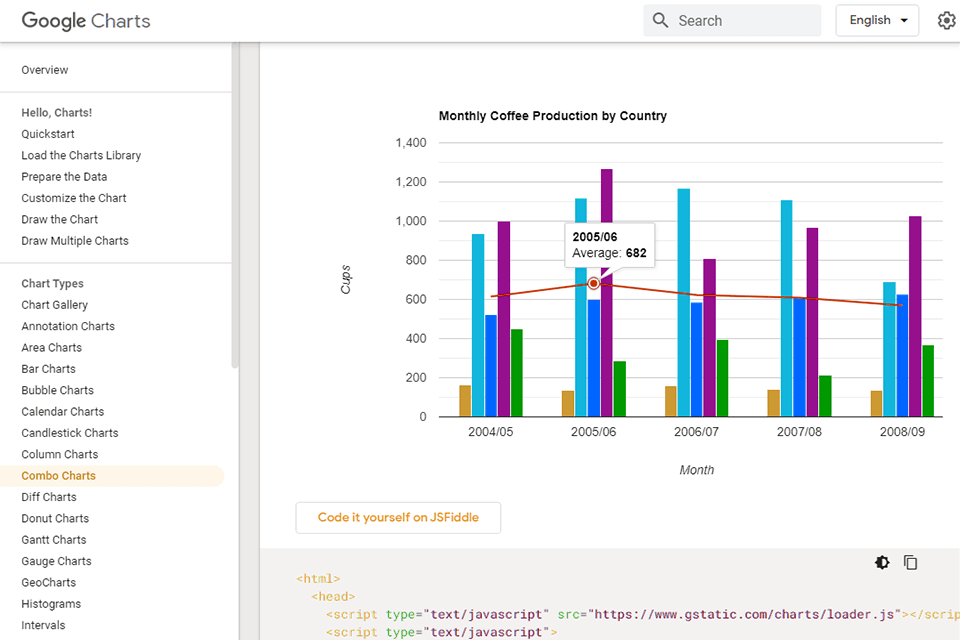Click the search magnifier icon
960x640 pixels.
click(660, 20)
